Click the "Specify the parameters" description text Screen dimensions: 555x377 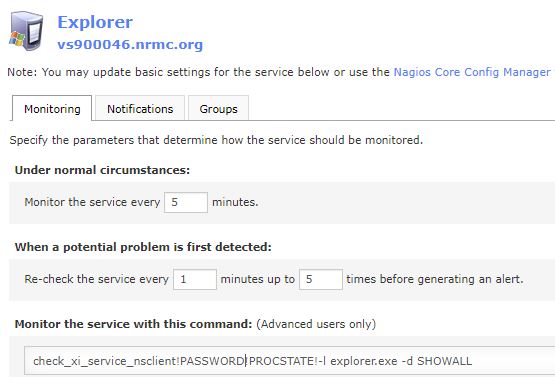tap(216, 140)
